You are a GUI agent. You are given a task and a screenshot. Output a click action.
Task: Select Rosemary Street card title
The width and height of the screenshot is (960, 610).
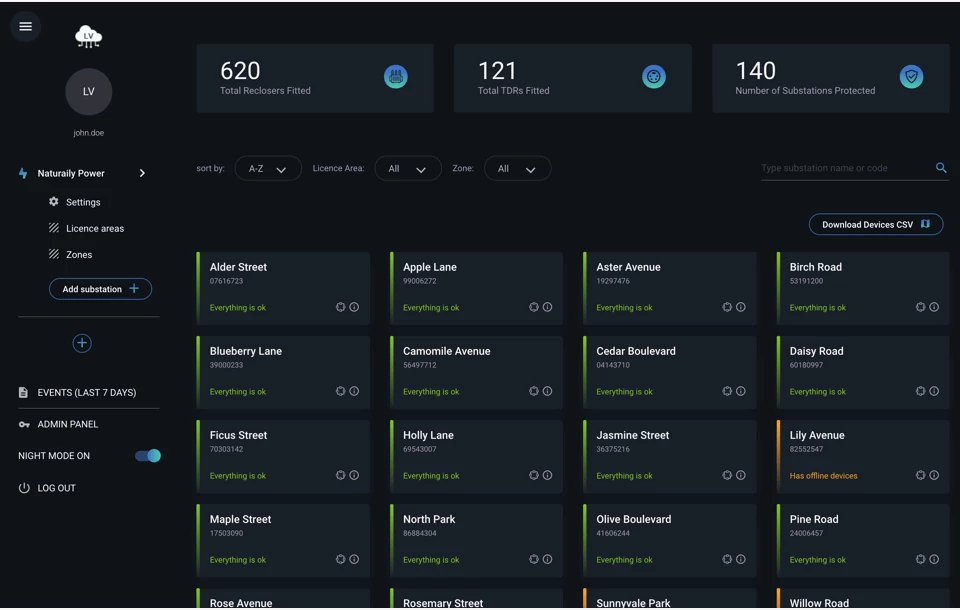443,603
